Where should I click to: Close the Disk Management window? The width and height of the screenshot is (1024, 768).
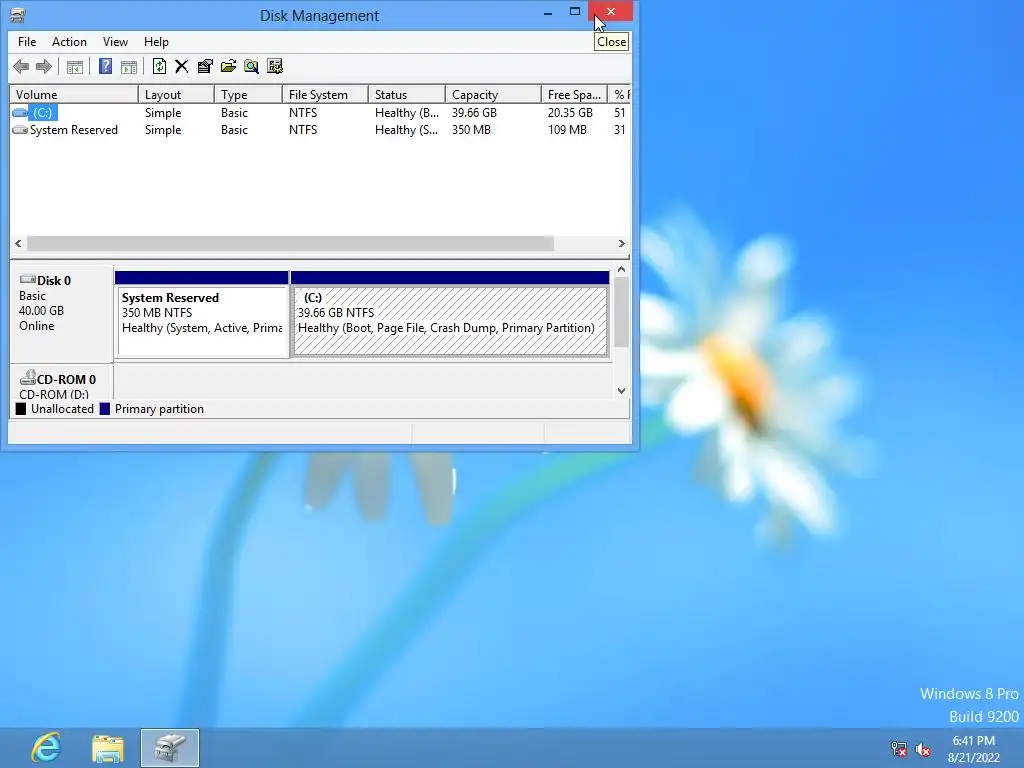[x=611, y=12]
